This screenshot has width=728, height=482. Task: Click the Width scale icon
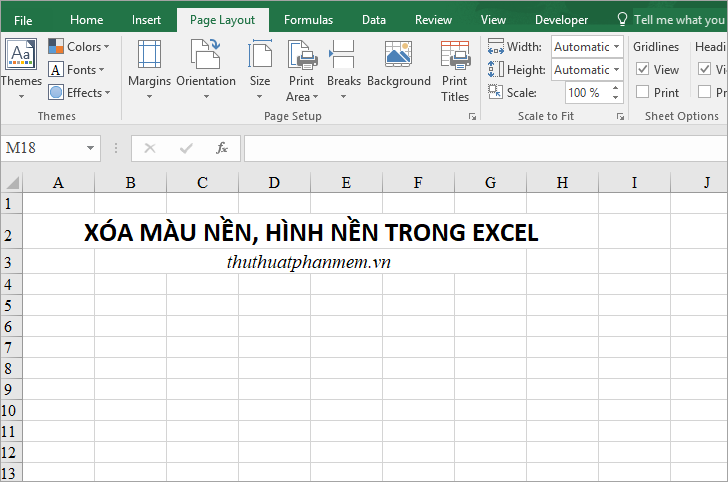pyautogui.click(x=496, y=46)
